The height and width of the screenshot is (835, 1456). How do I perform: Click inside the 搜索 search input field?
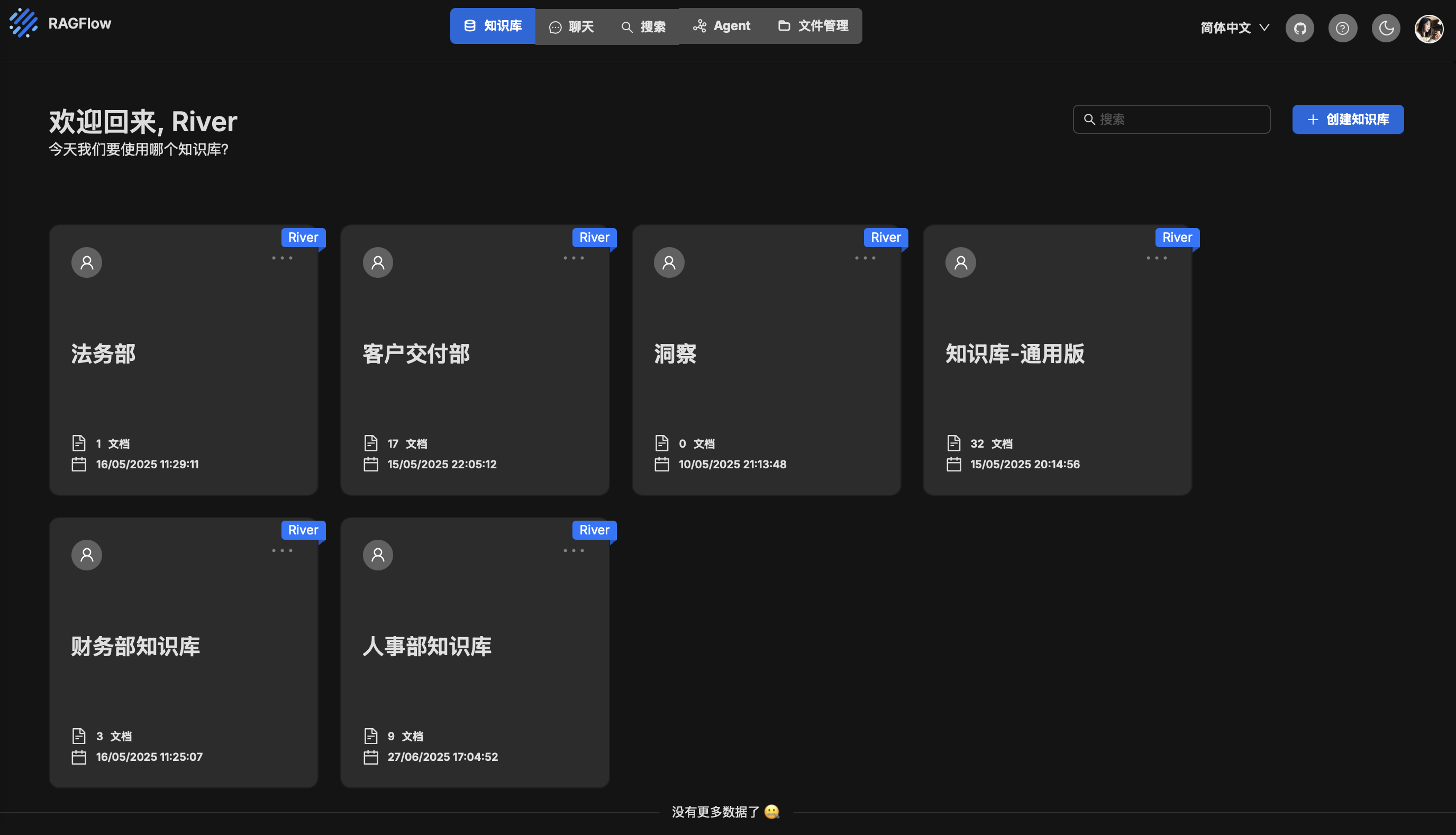(1171, 119)
